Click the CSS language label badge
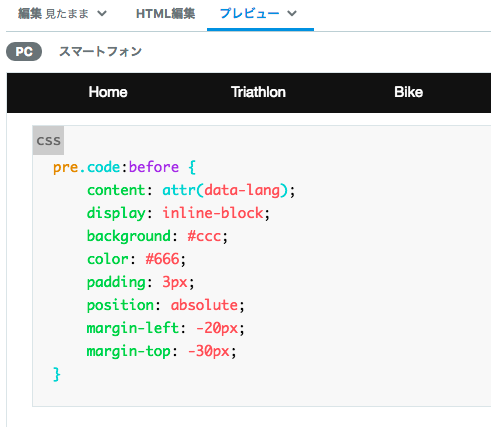 (48, 141)
